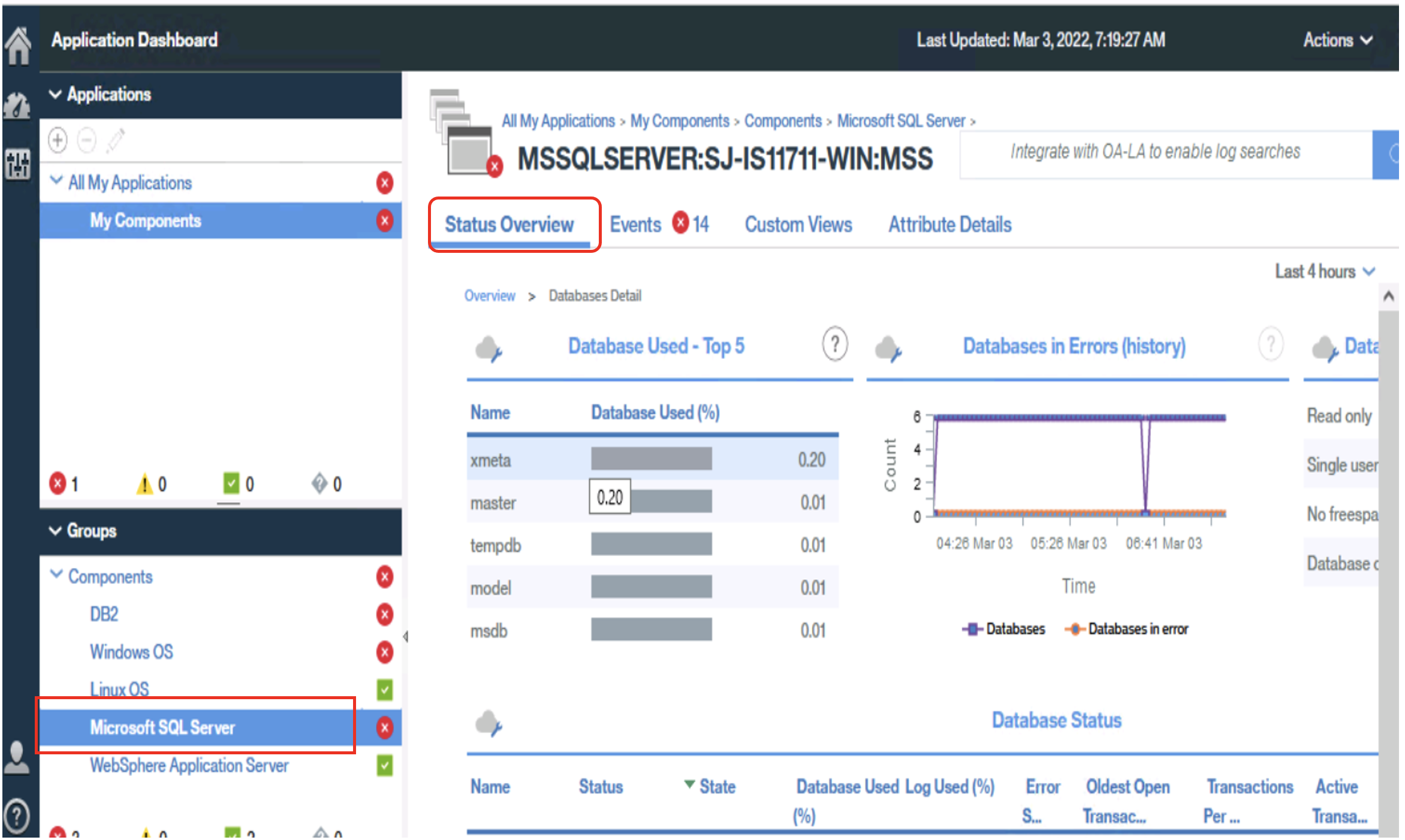
Task: Click critical status icon beside Components group
Action: coord(385,576)
